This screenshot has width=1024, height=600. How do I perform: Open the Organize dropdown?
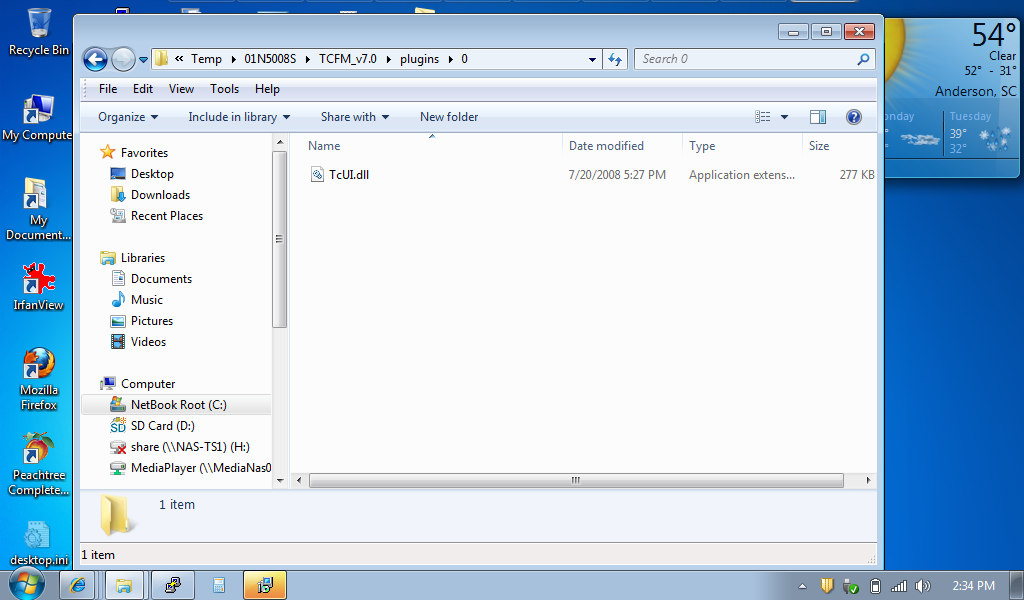pyautogui.click(x=128, y=117)
